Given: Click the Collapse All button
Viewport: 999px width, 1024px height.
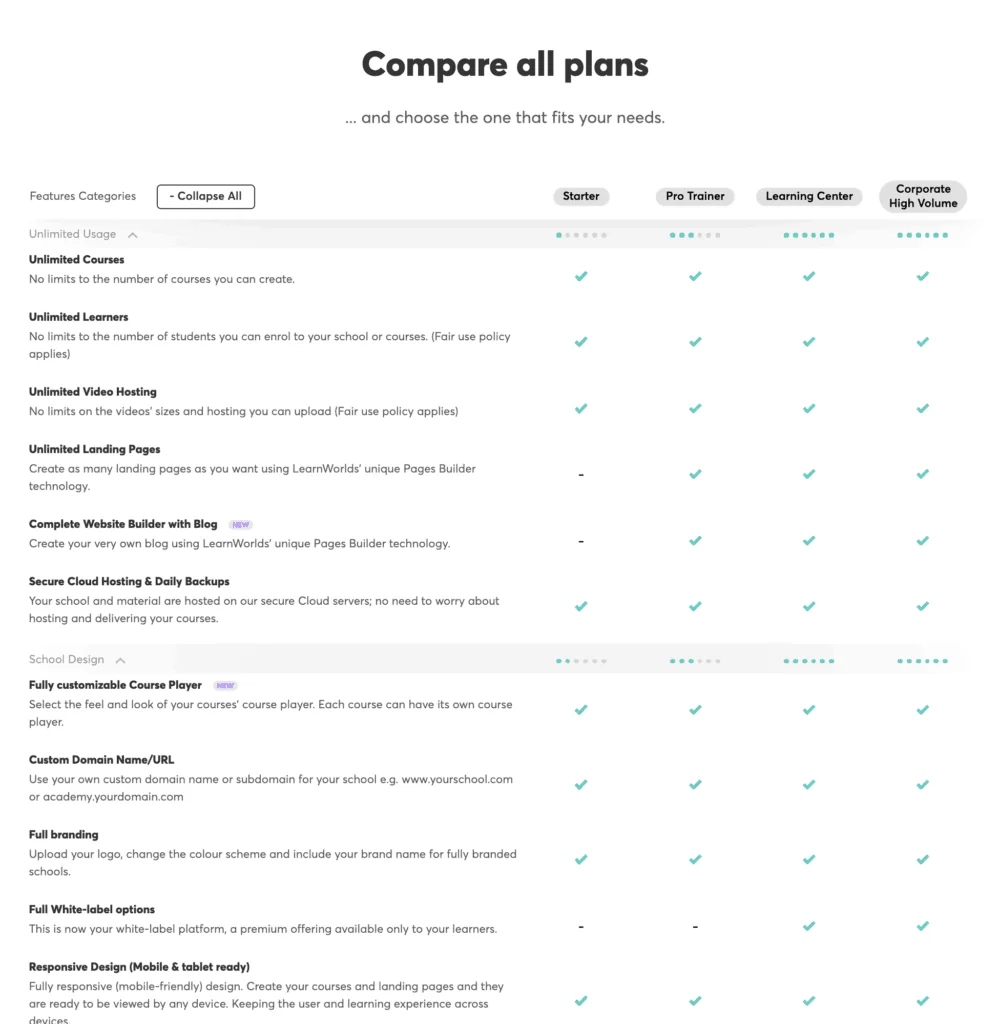Looking at the screenshot, I should 206,196.
